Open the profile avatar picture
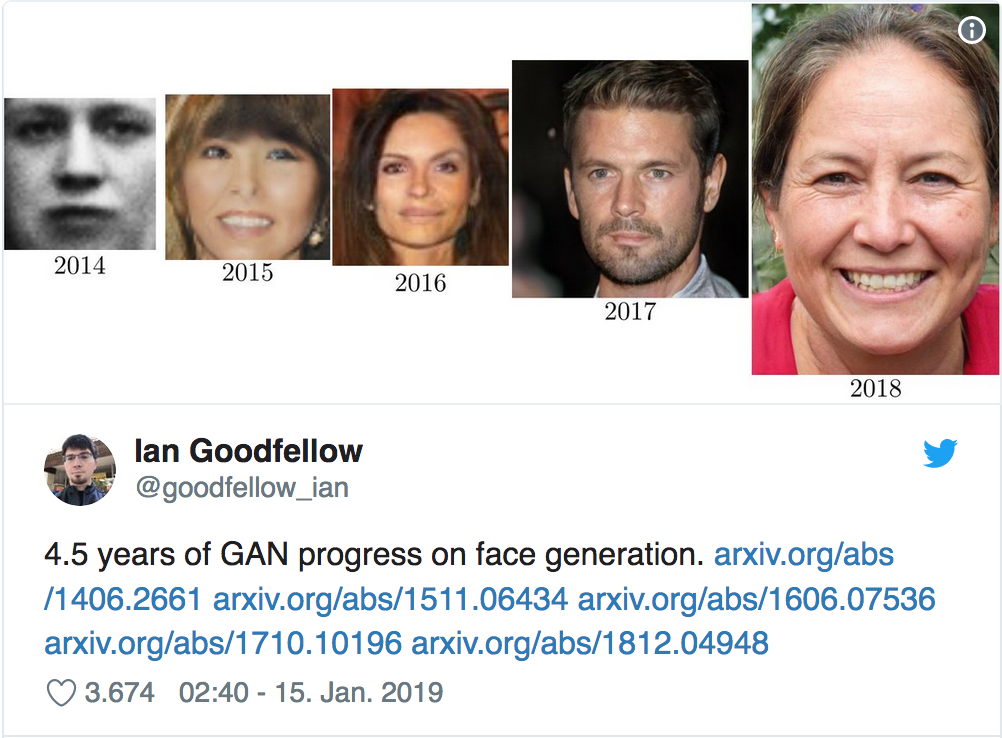Screen dimensions: 1002x738 (x=80, y=469)
